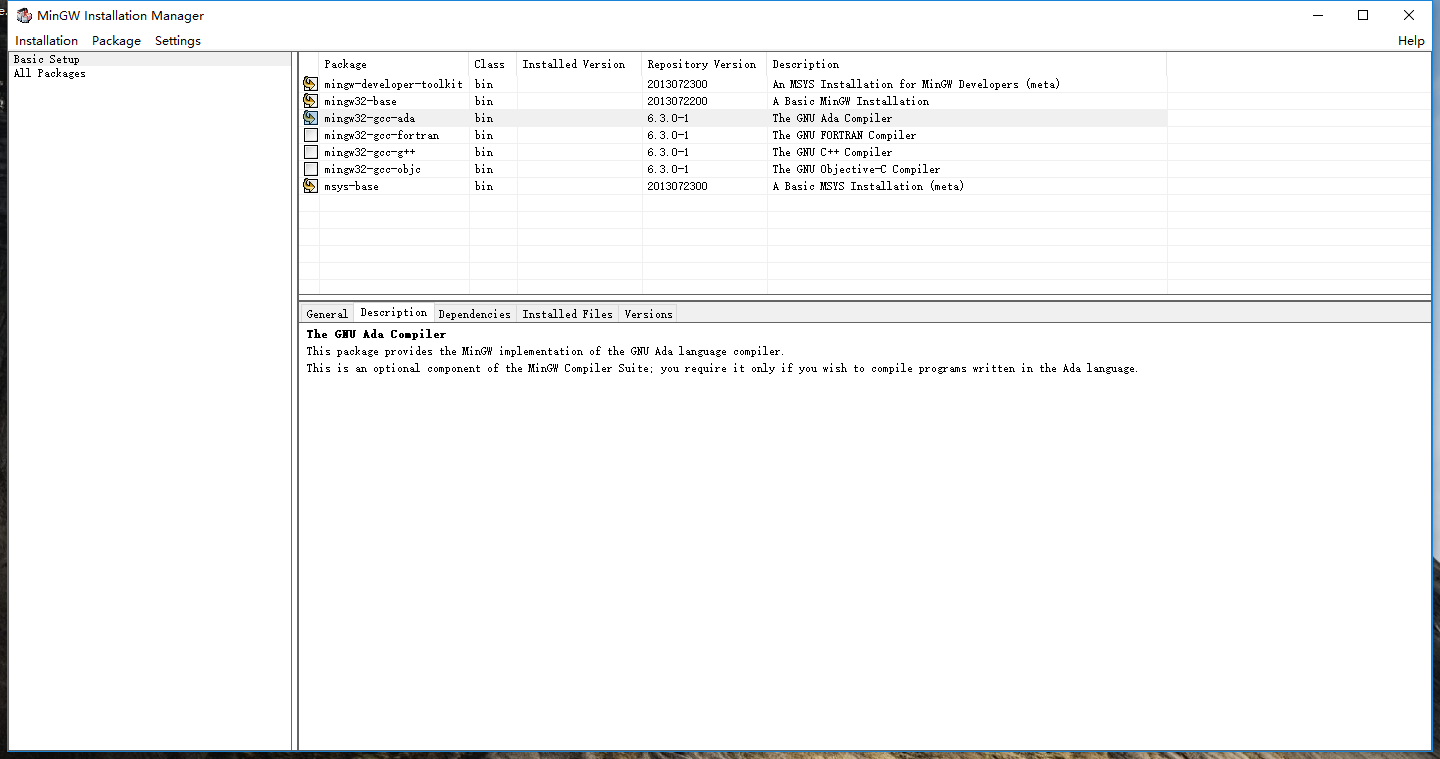Click the mingw32-gcc-fortran package icon

(310, 135)
